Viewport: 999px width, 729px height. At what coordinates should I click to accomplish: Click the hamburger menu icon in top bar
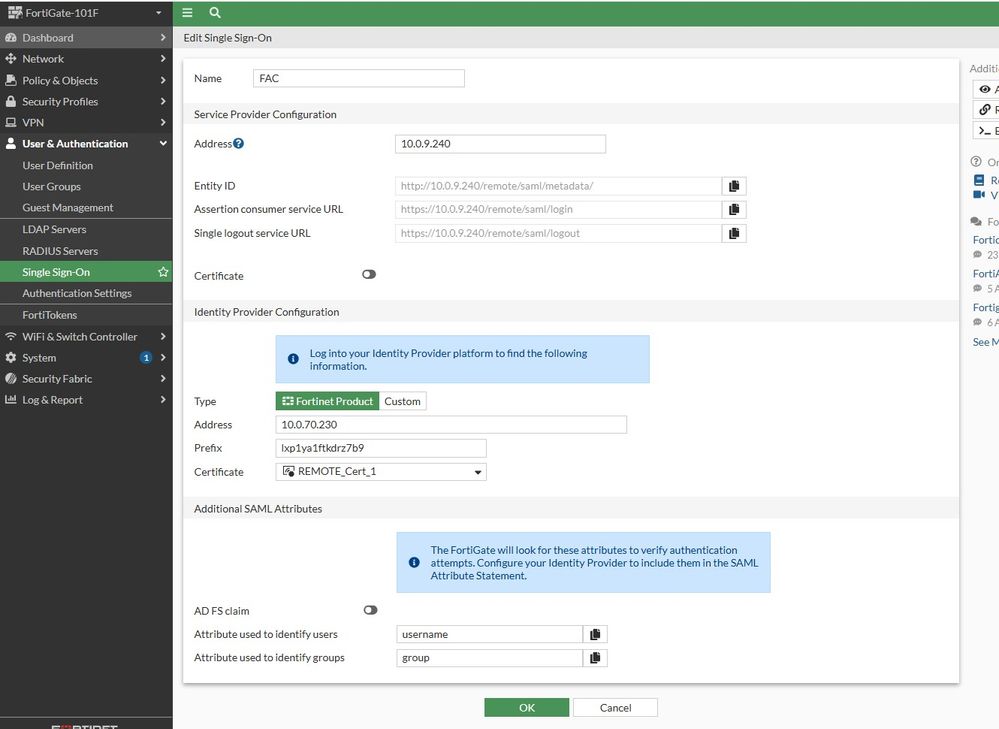187,13
